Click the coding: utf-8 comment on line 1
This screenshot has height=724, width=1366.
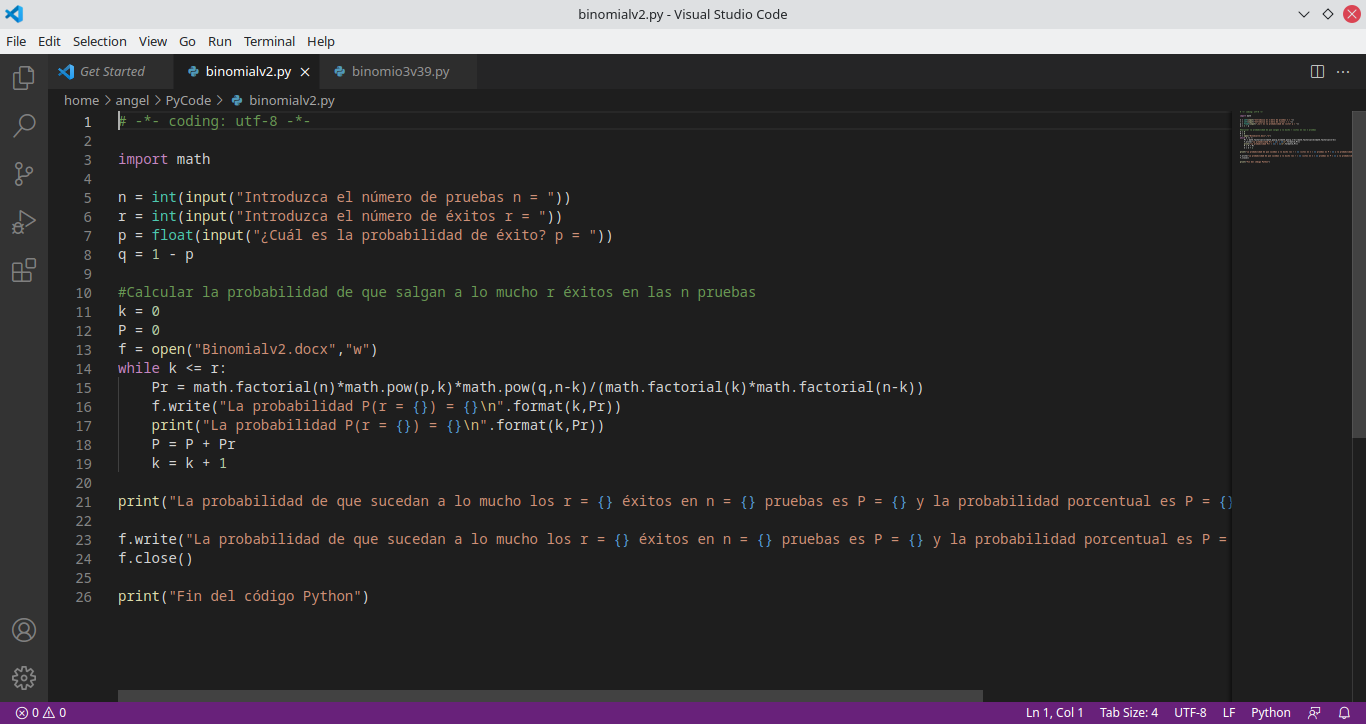point(215,121)
